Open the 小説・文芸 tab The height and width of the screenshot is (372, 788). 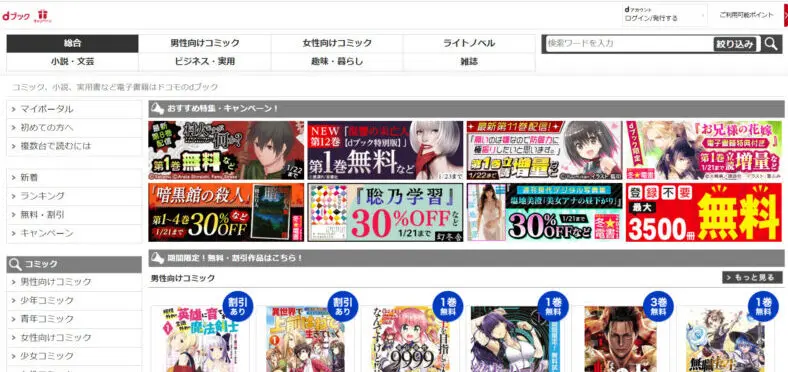[x=72, y=62]
